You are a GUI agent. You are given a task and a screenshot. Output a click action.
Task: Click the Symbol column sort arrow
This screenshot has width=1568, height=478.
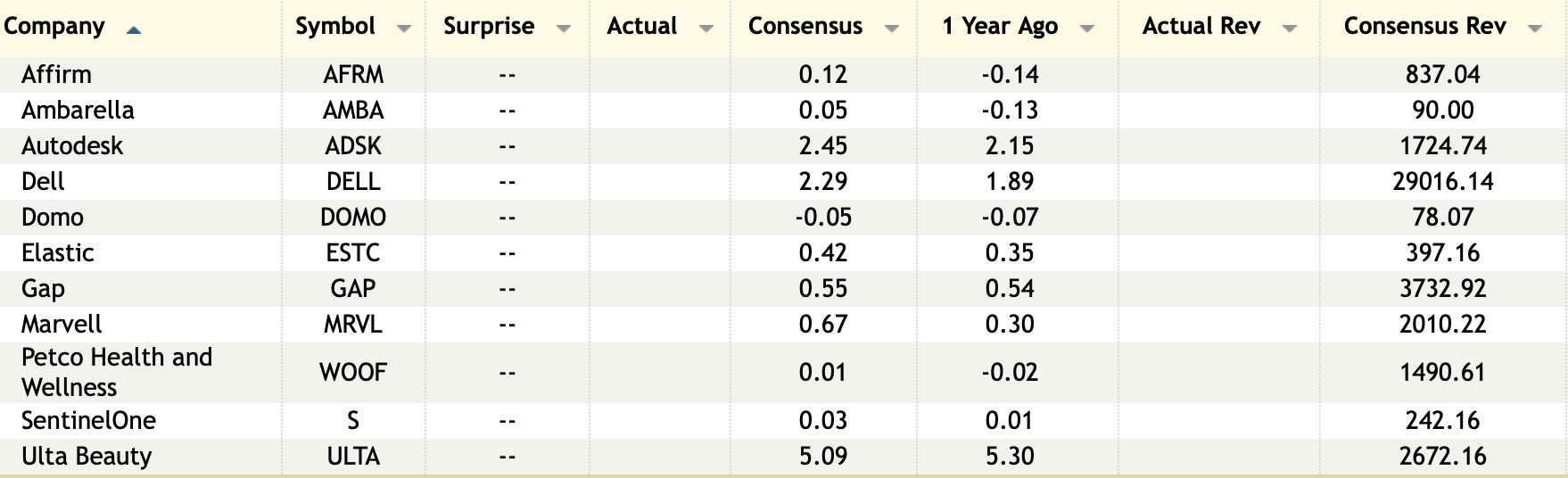point(404,29)
